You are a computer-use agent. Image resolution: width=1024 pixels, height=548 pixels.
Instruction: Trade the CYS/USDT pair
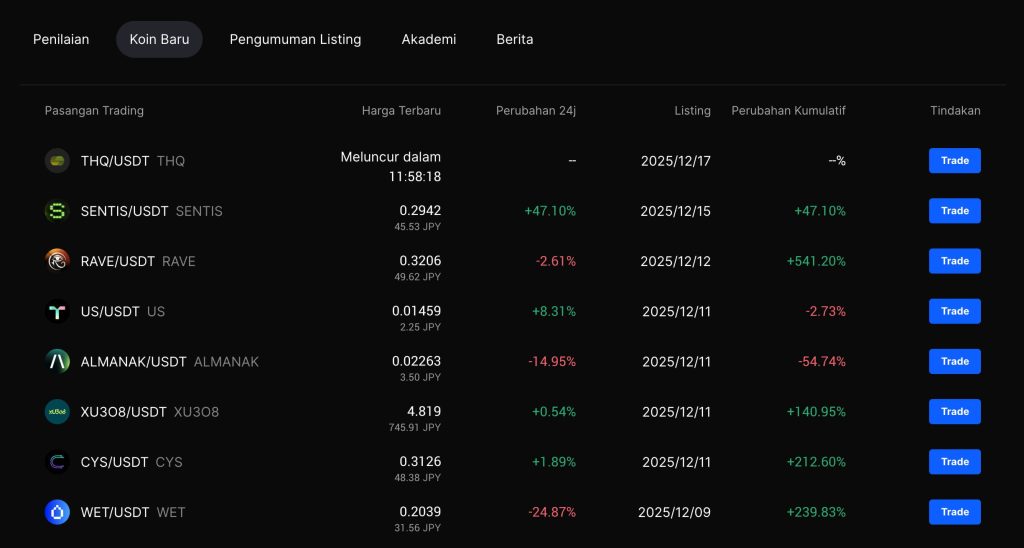pyautogui.click(x=955, y=462)
